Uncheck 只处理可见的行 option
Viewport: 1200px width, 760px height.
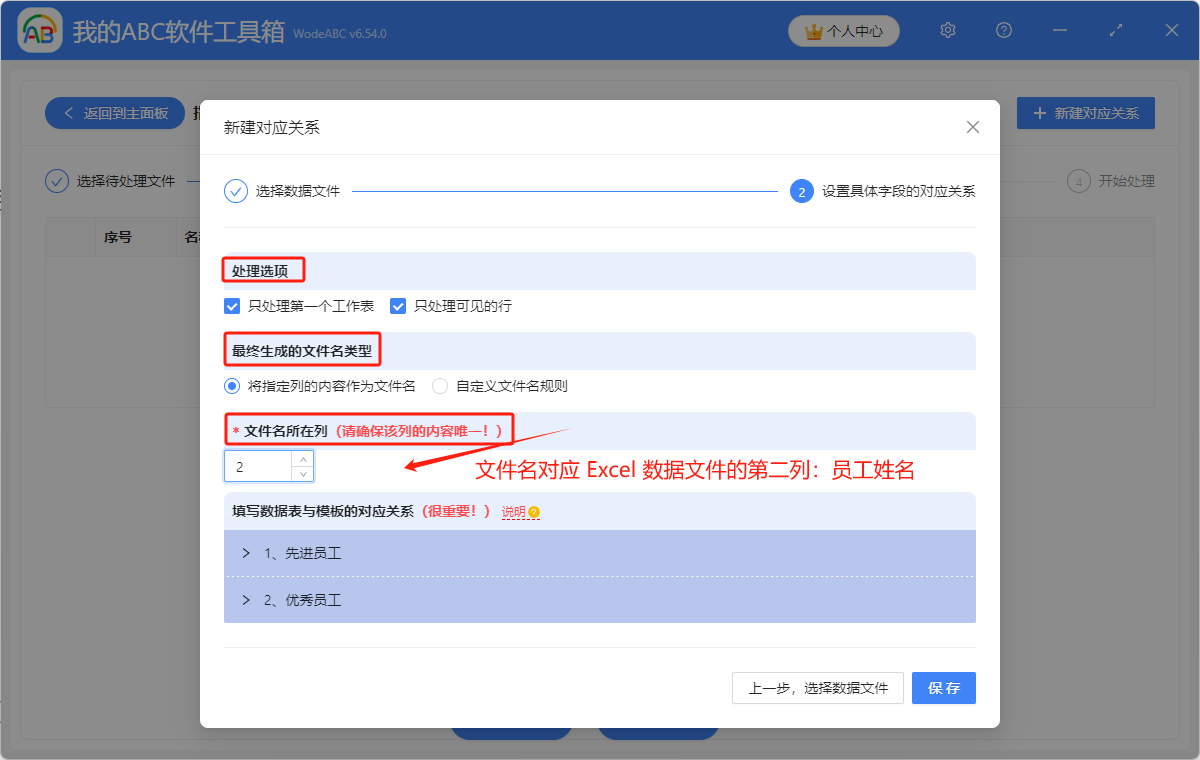tap(397, 305)
